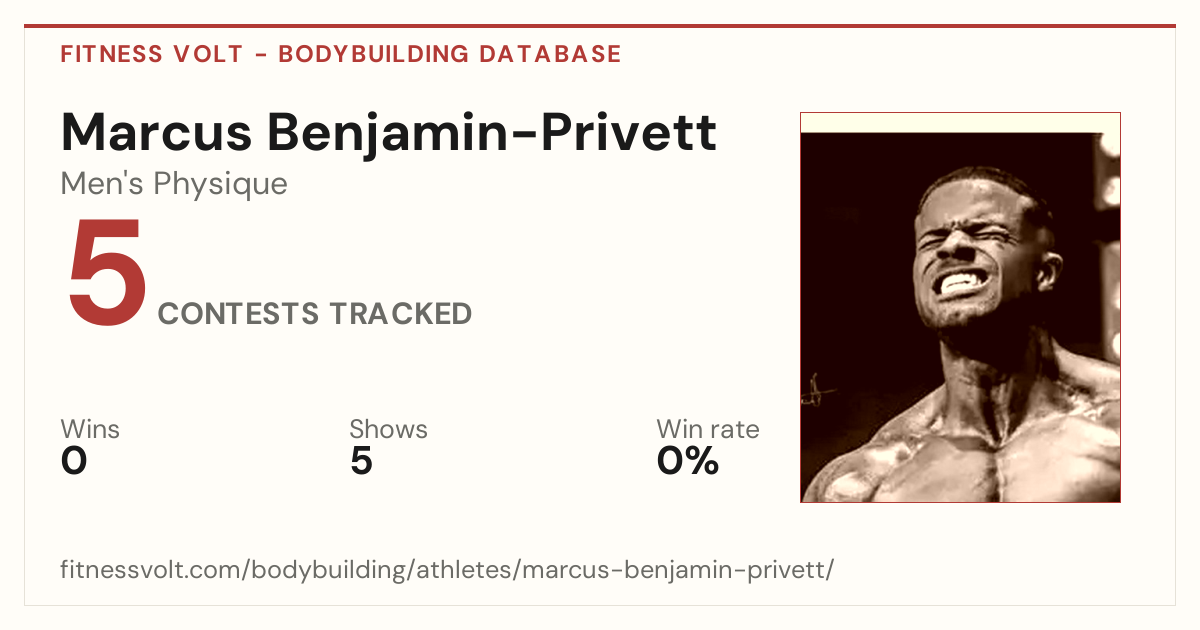This screenshot has width=1200, height=630.
Task: Click the 0% win rate value
Action: pyautogui.click(x=688, y=461)
